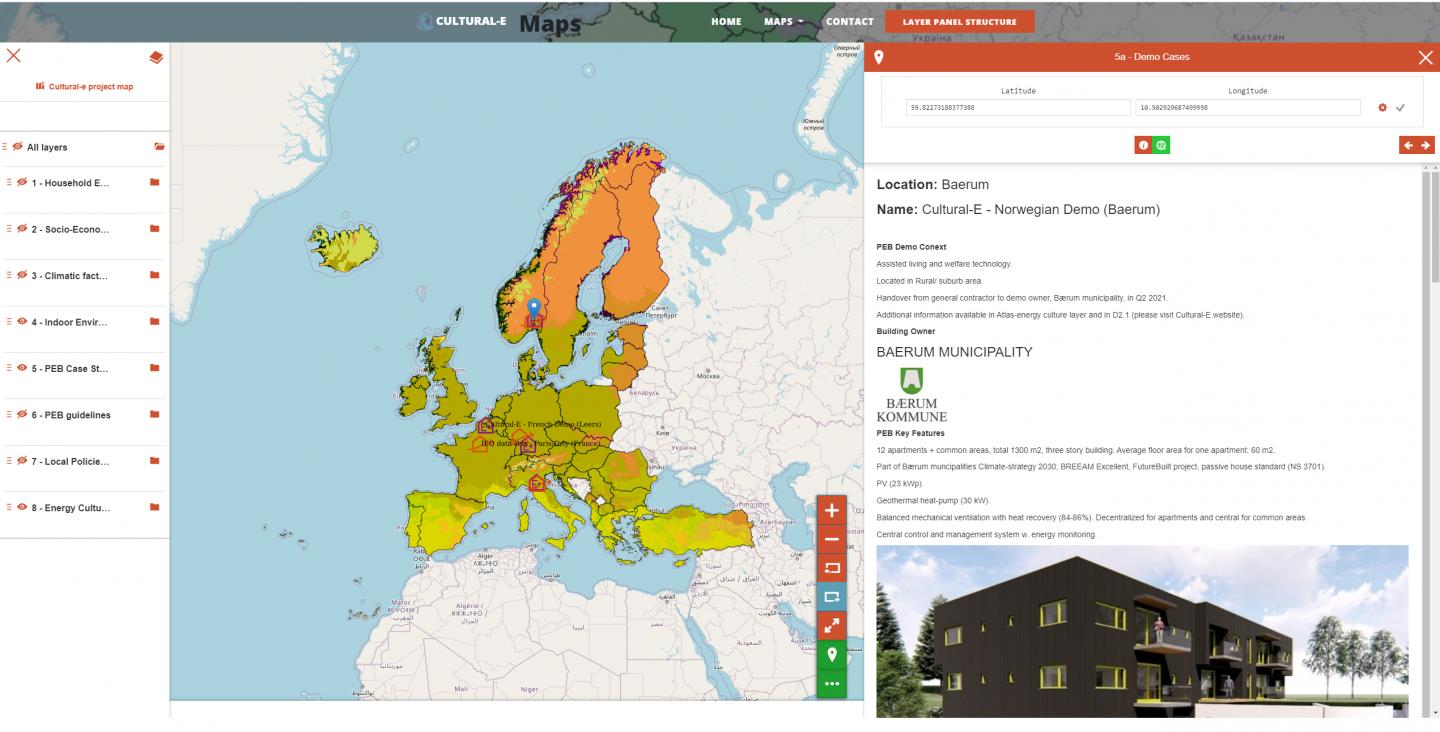This screenshot has height=732, width=1440.
Task: Click the fullscreen expand arrows map button
Action: pos(831,626)
